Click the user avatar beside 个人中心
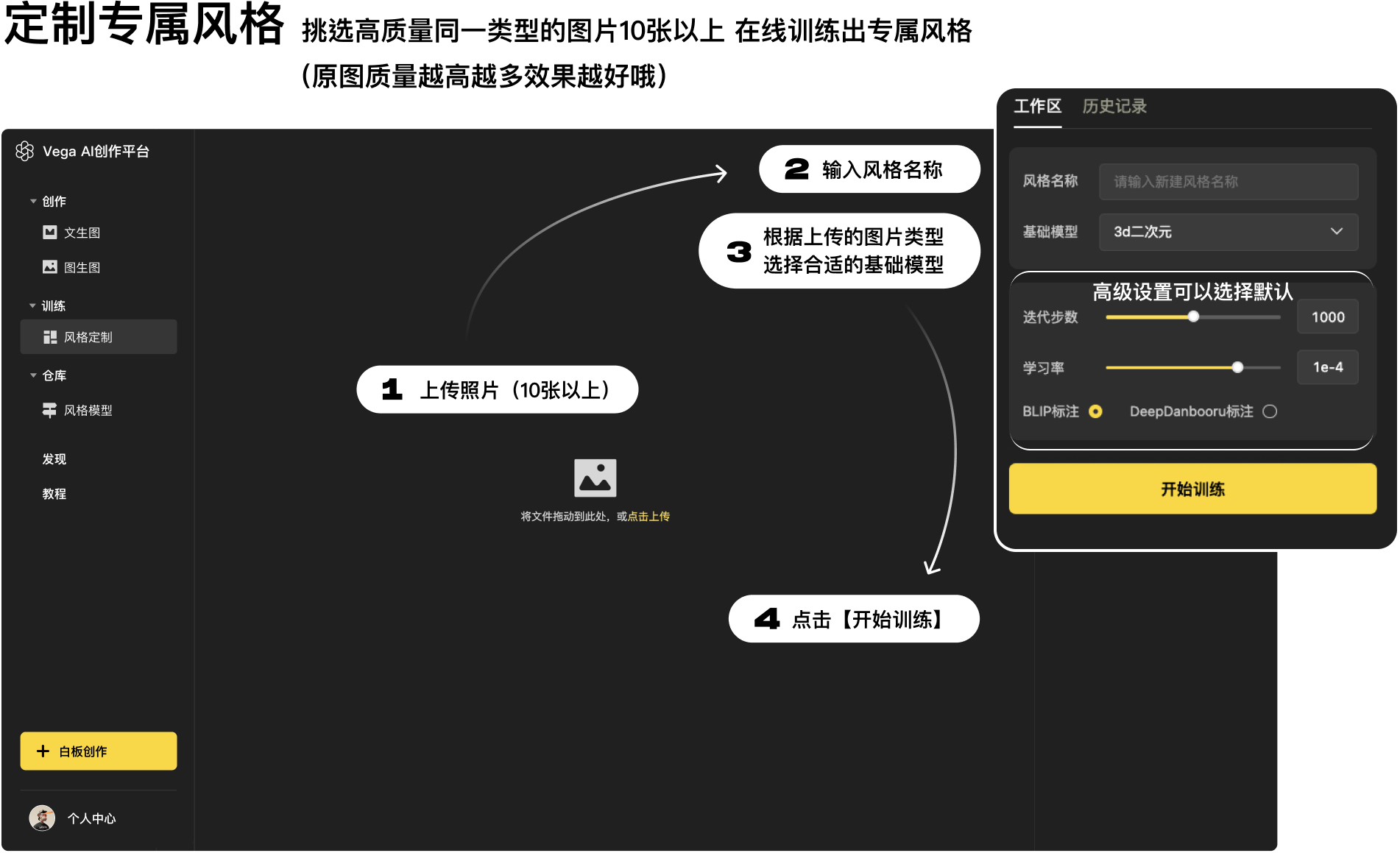The width and height of the screenshot is (1400, 853). [x=42, y=818]
